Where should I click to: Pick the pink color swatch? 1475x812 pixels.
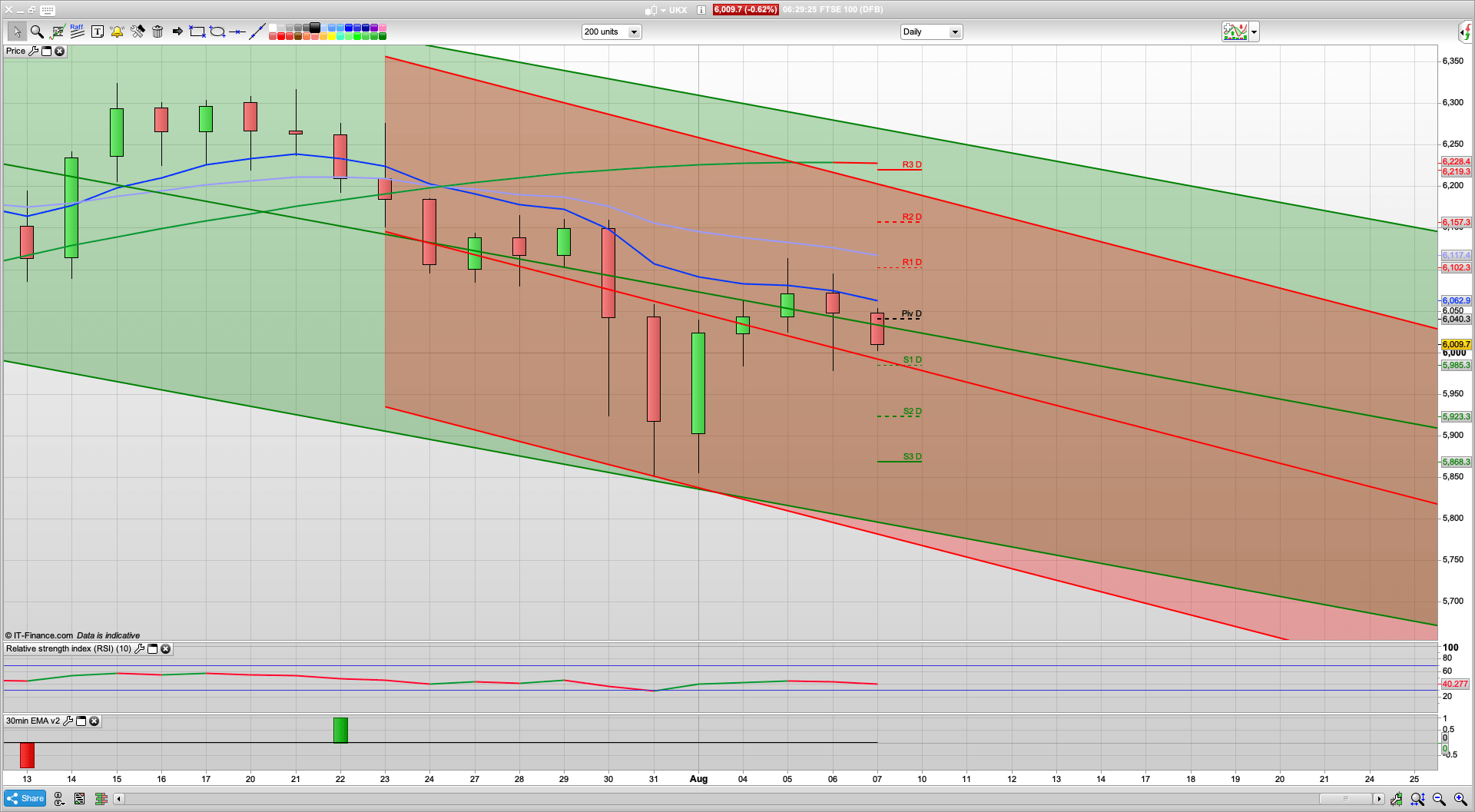(x=383, y=28)
